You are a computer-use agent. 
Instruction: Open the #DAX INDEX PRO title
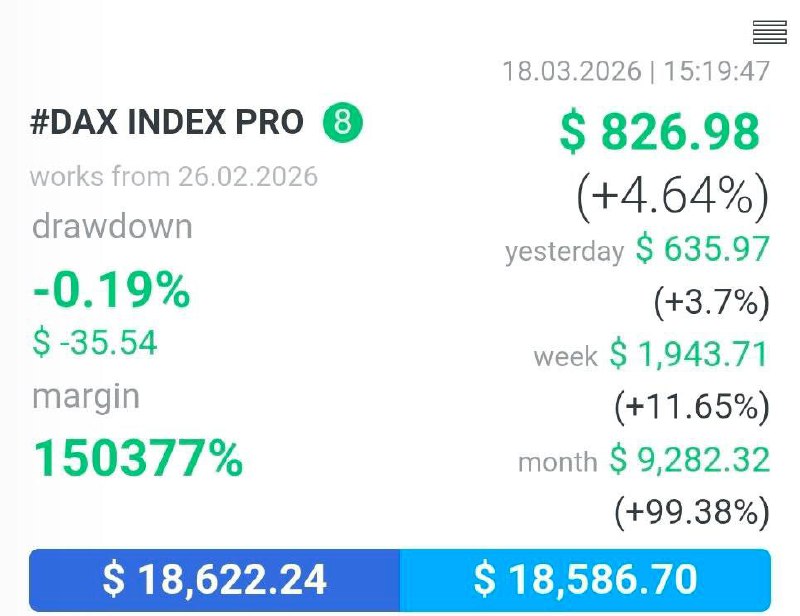[x=167, y=123]
